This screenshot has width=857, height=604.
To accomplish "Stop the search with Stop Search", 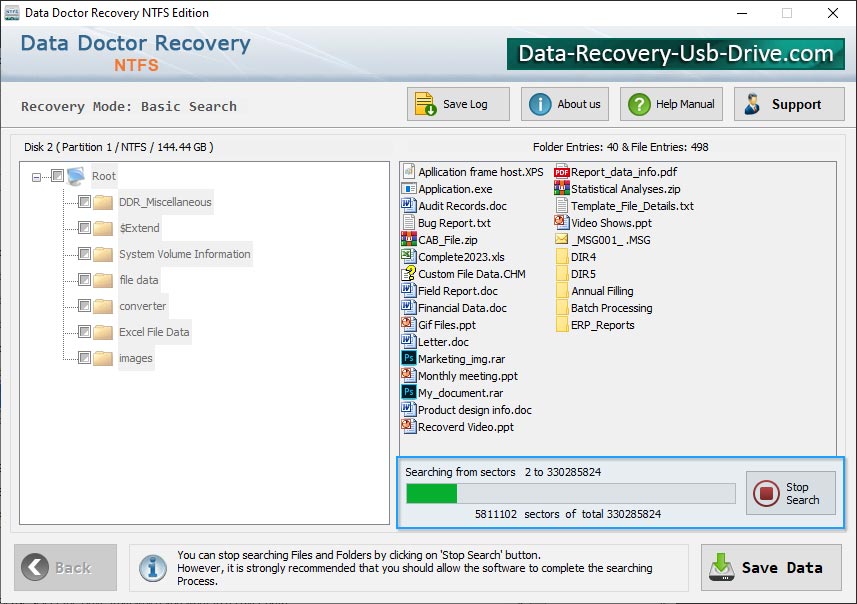I will (791, 493).
